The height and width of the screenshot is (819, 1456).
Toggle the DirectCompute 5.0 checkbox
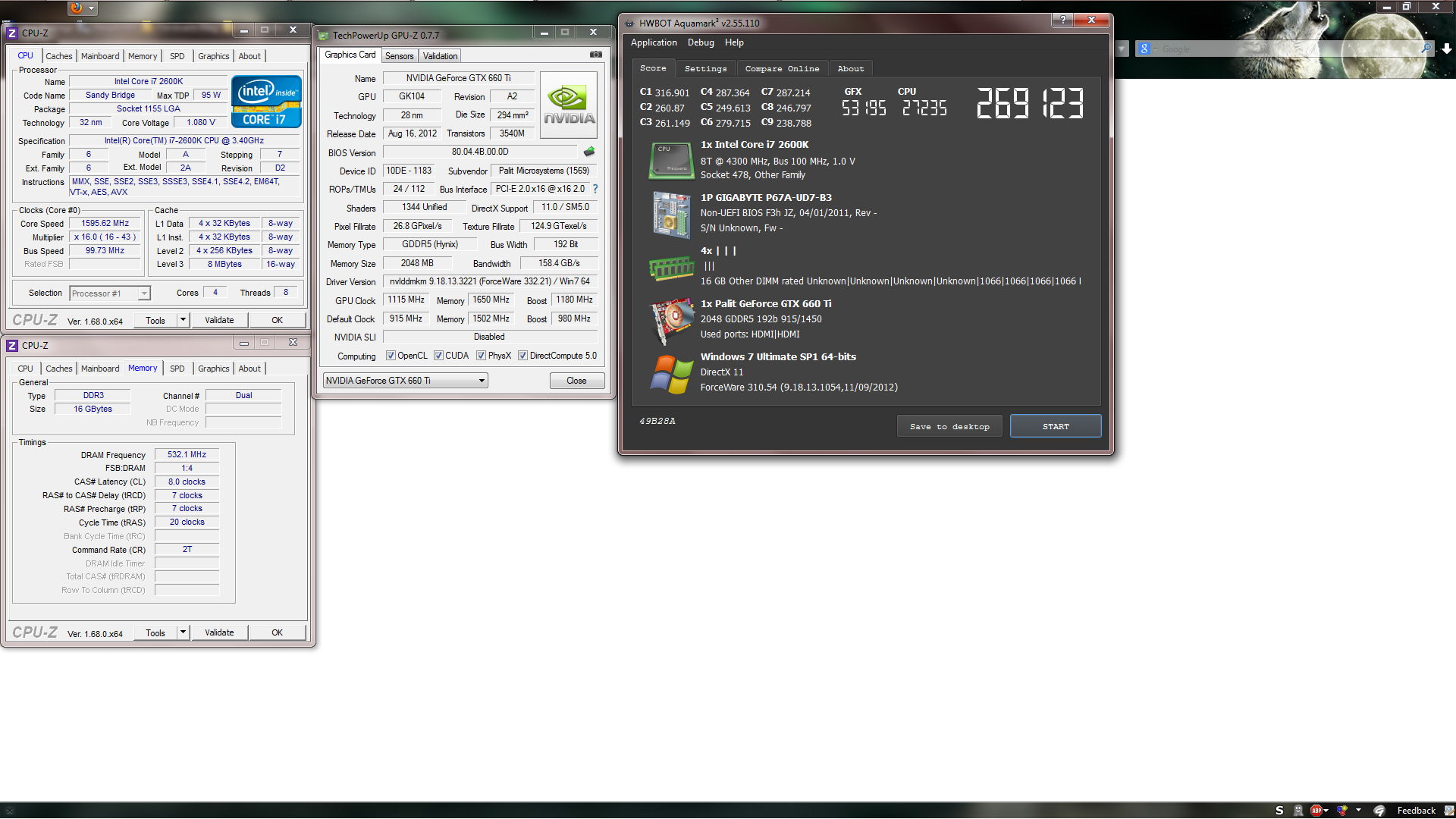pyautogui.click(x=522, y=356)
